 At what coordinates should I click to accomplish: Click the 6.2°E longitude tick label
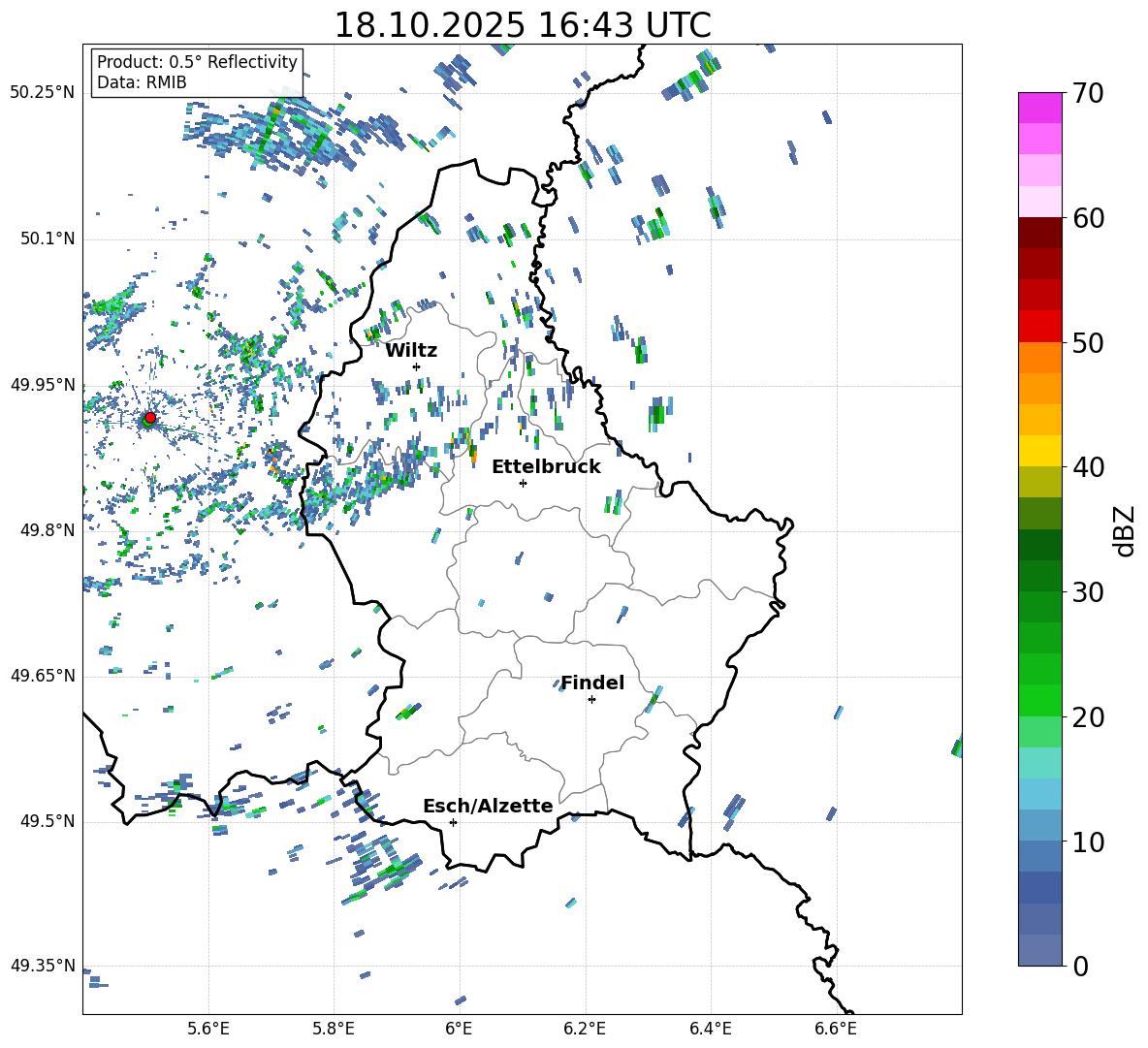[585, 1028]
